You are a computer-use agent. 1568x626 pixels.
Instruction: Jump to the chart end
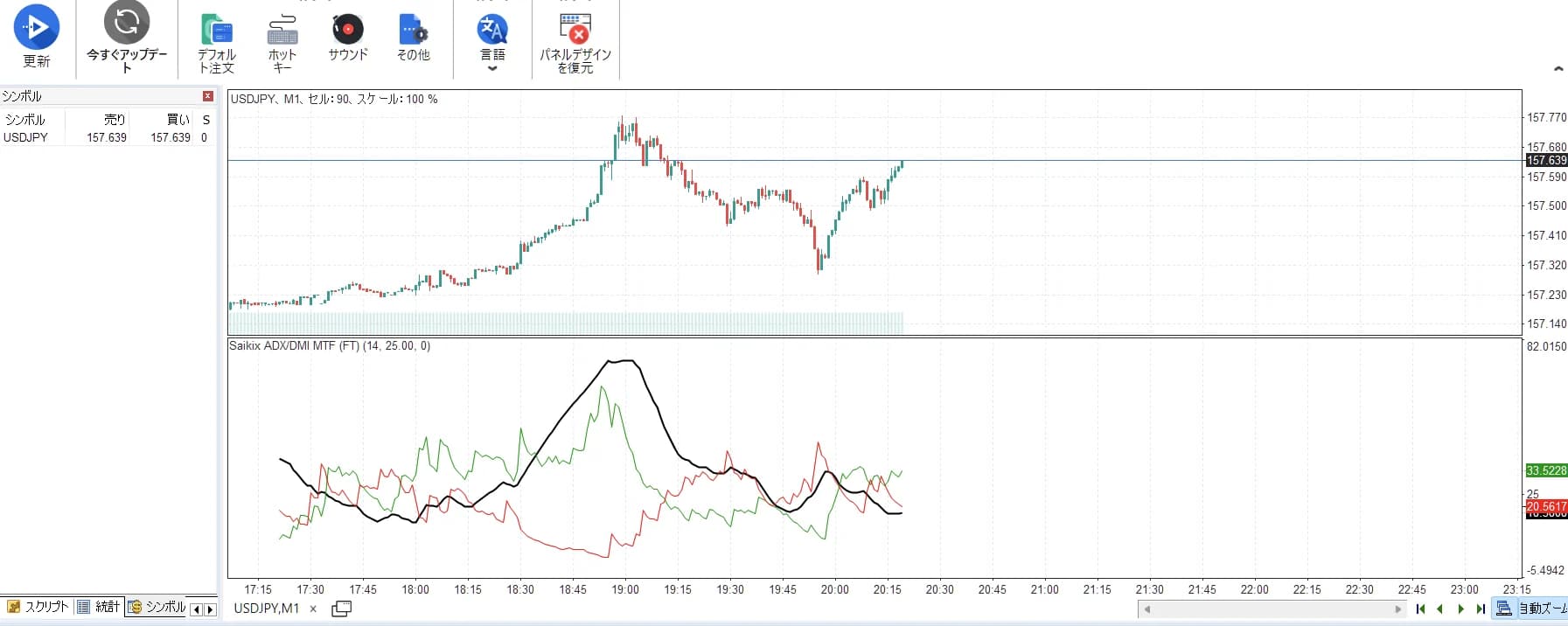point(1481,609)
